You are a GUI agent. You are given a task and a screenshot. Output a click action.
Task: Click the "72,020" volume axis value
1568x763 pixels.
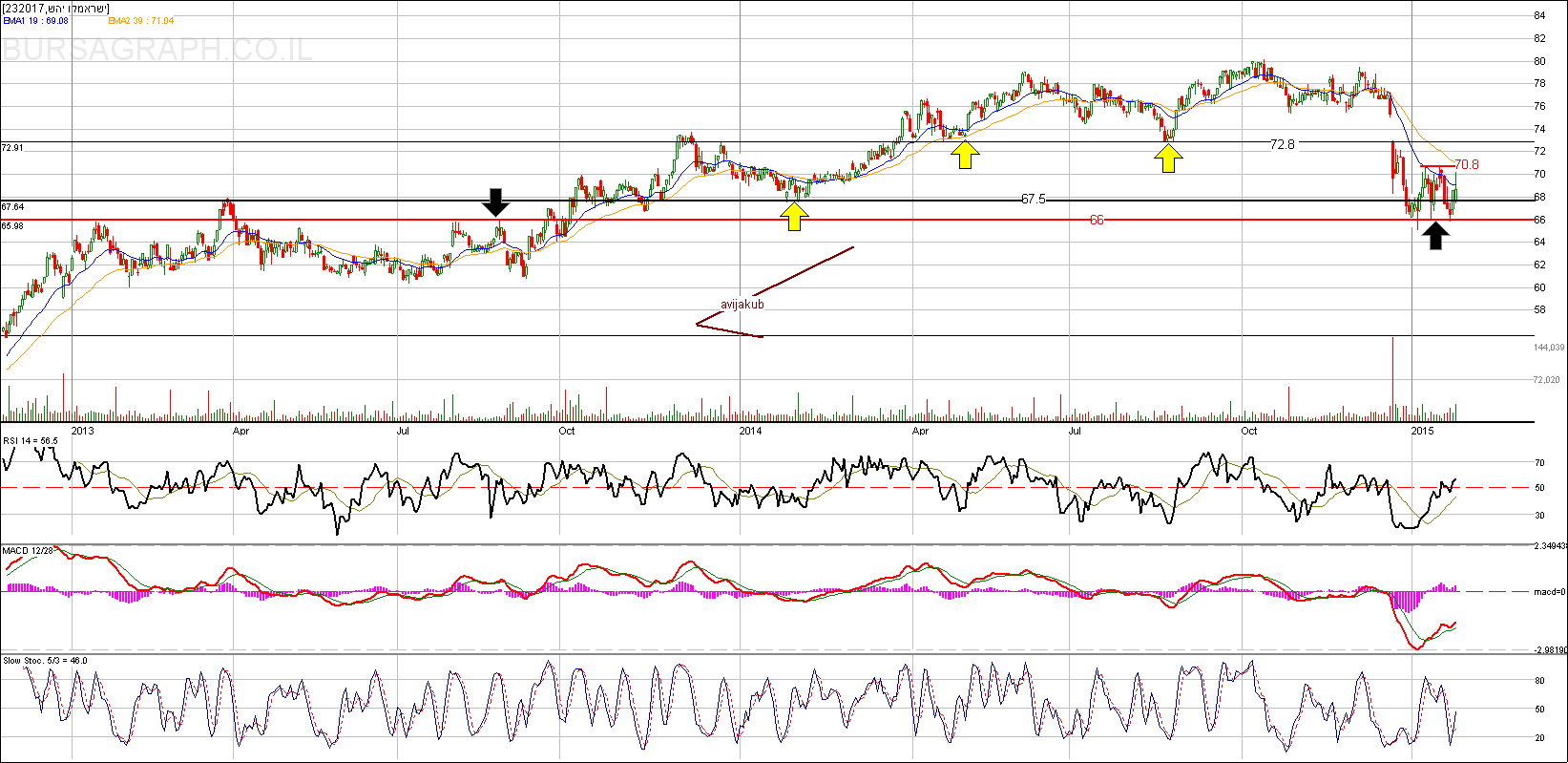[x=1546, y=379]
